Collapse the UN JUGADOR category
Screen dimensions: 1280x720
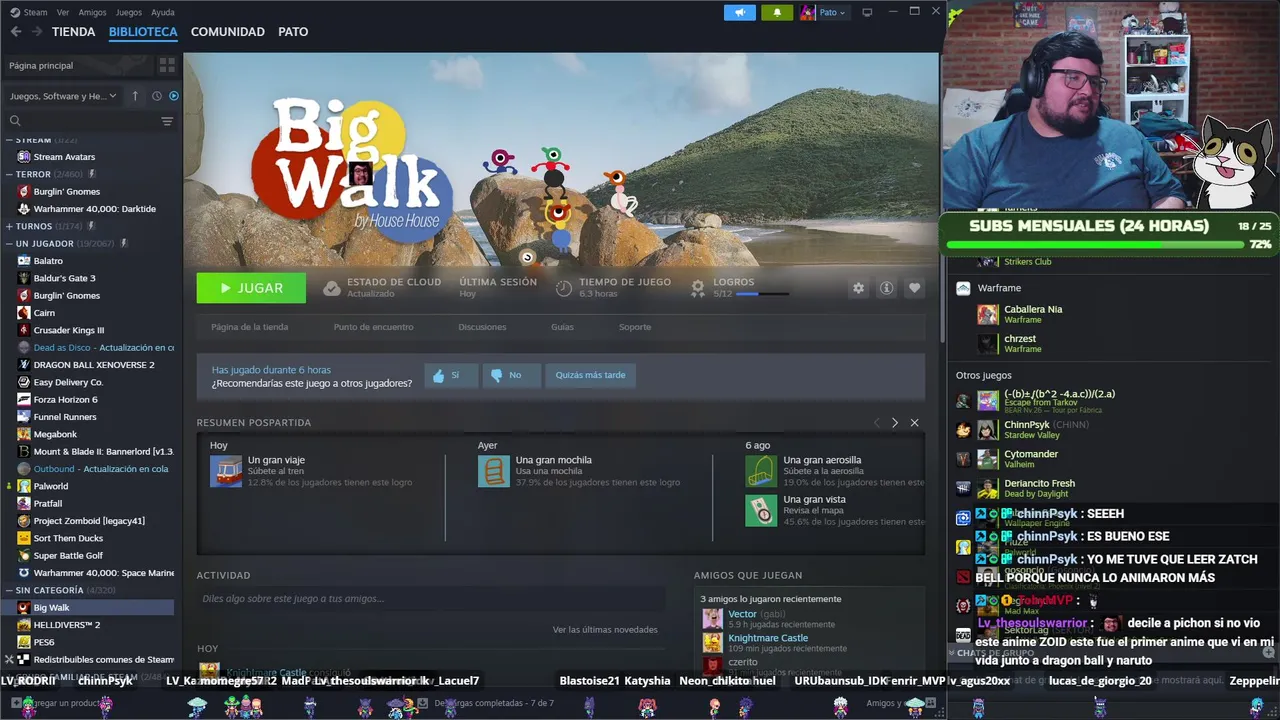(10, 243)
